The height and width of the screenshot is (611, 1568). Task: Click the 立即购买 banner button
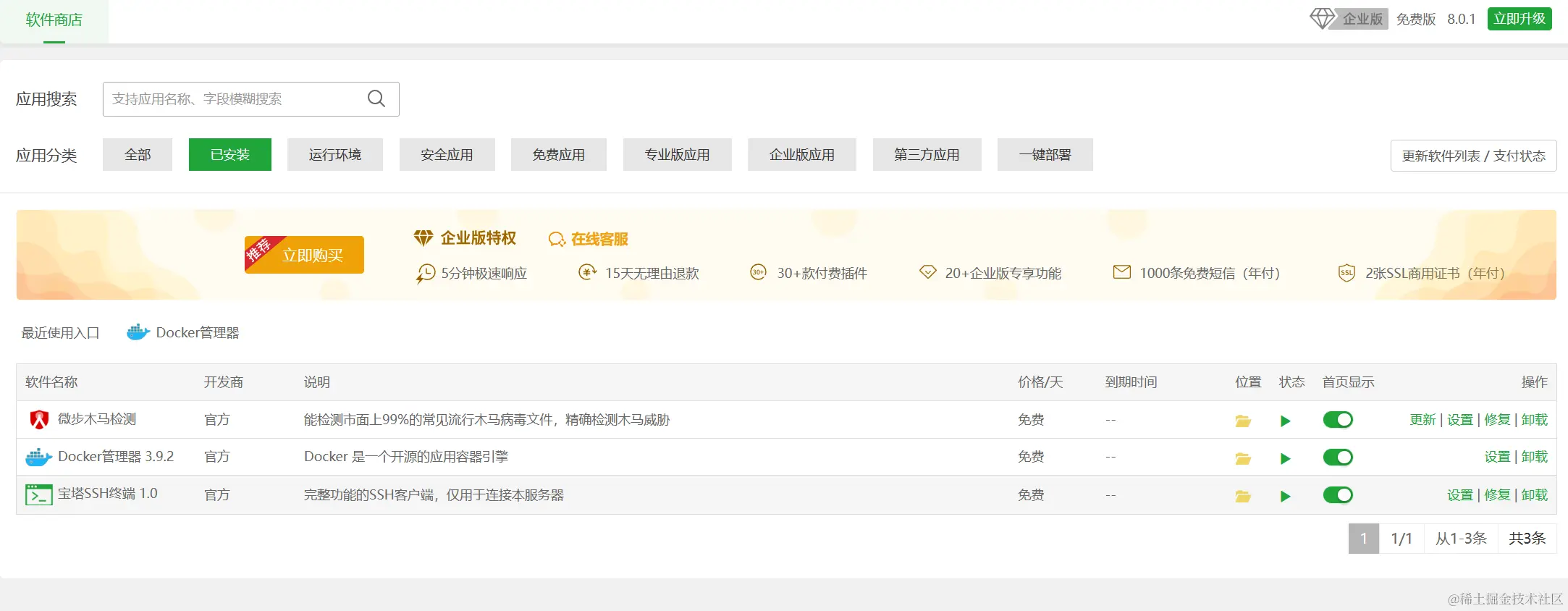click(x=304, y=255)
